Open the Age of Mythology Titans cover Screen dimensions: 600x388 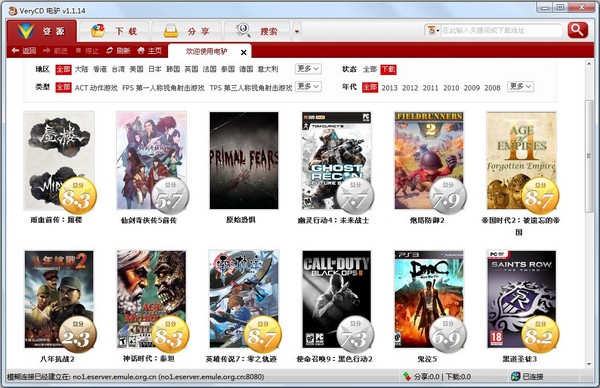pos(152,299)
